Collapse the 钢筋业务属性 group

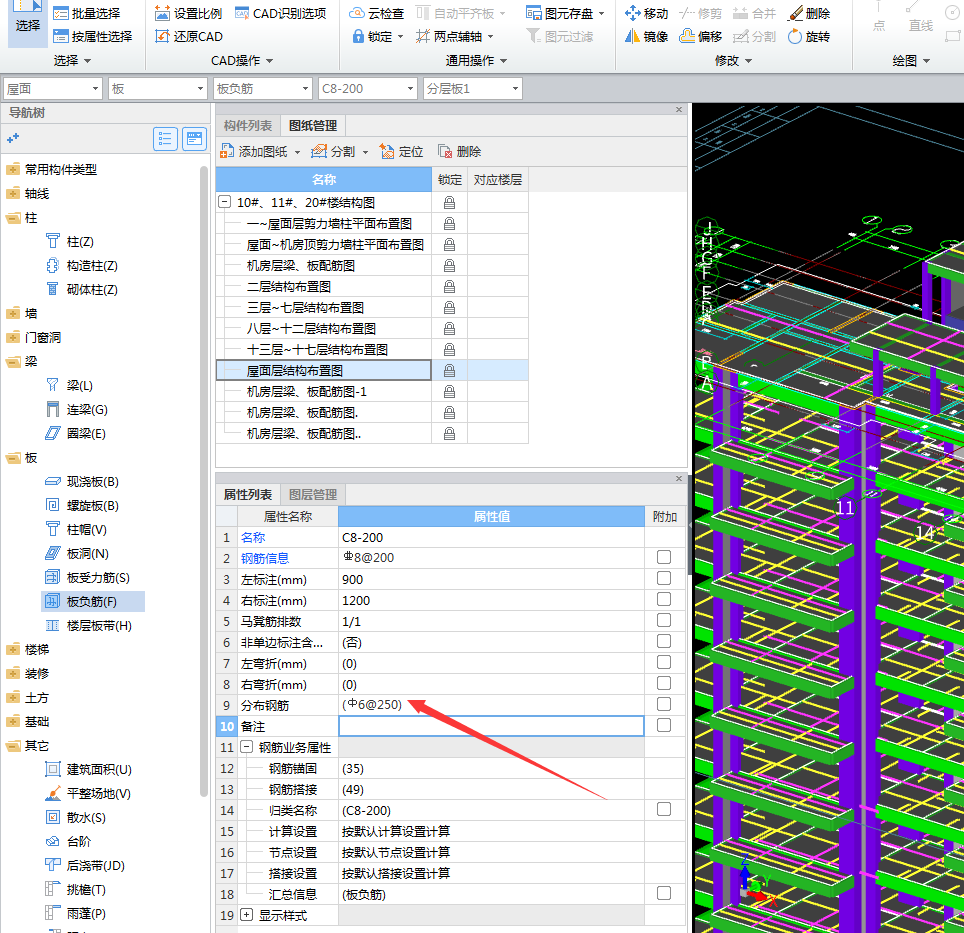[247, 747]
